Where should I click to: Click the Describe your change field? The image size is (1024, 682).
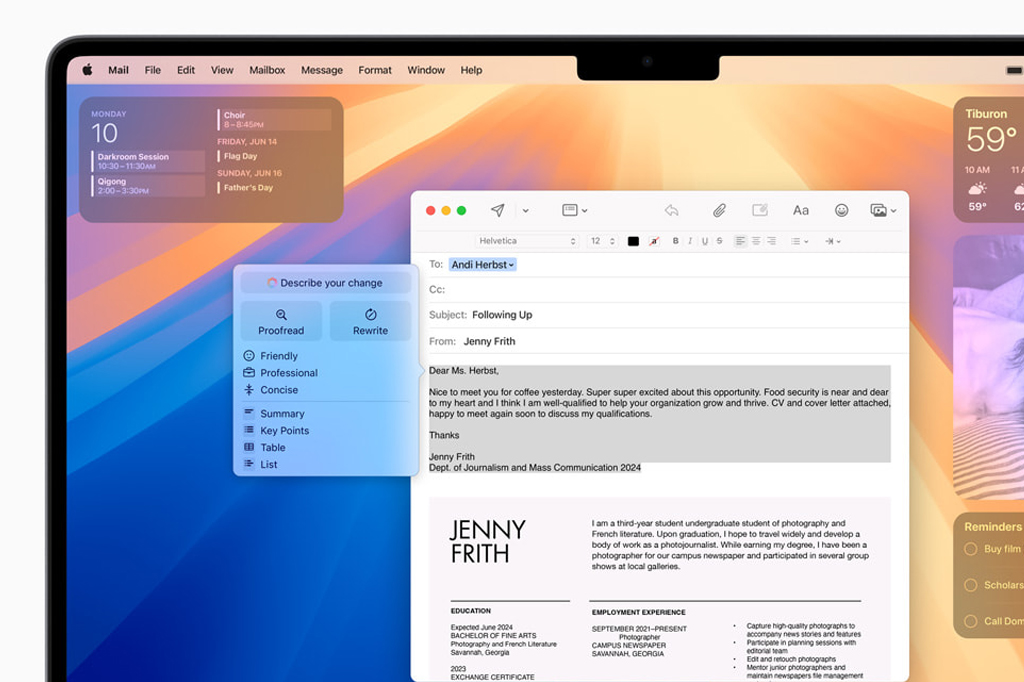(x=326, y=283)
